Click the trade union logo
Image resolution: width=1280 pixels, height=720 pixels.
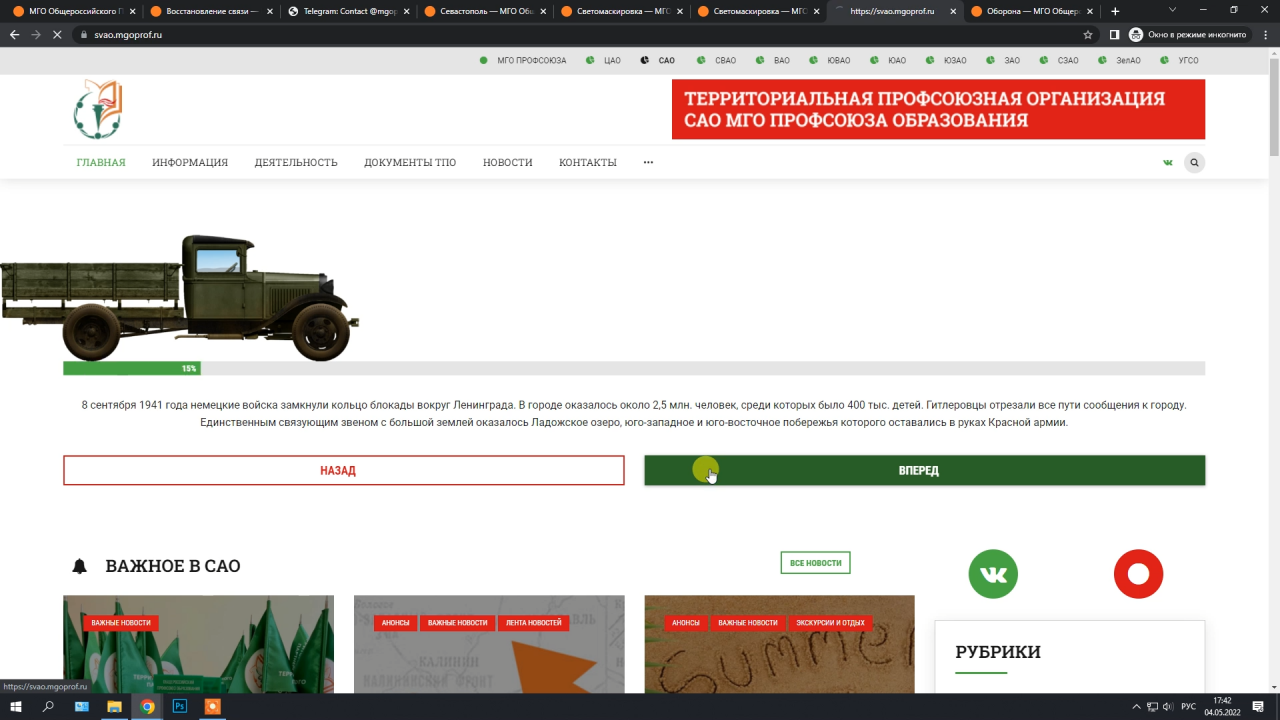(x=98, y=109)
